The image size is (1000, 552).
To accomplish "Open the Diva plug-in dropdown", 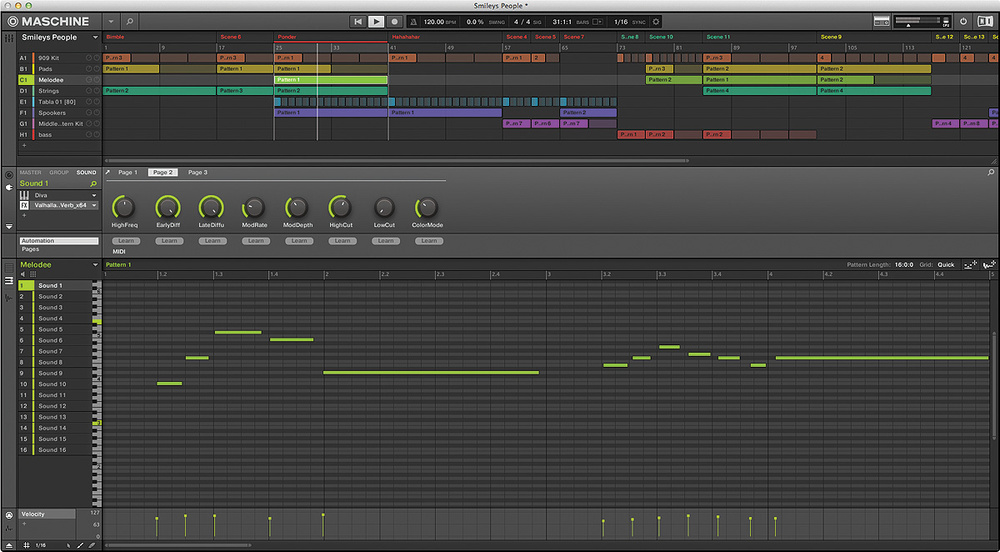I will click(x=94, y=195).
